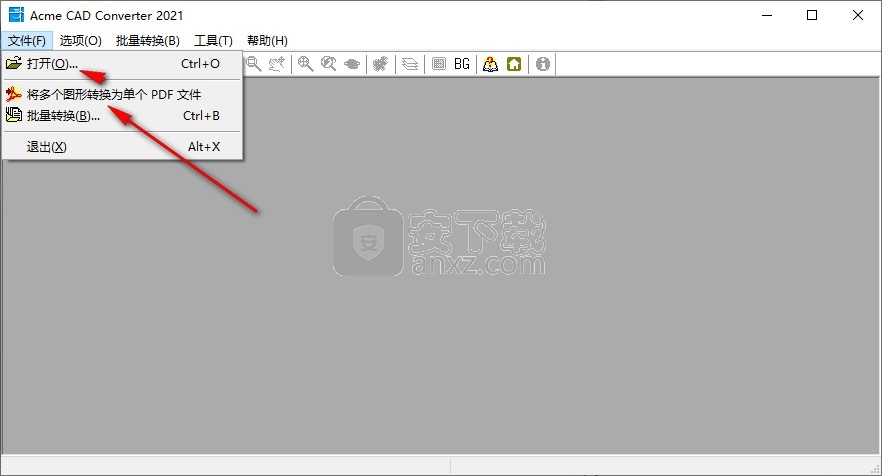Click the zoom window magnifier icon
882x476 pixels.
click(254, 64)
